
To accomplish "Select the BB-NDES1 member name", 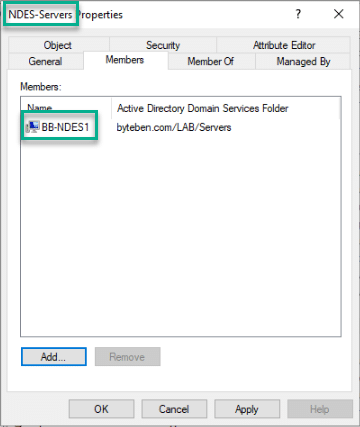I will point(65,127).
